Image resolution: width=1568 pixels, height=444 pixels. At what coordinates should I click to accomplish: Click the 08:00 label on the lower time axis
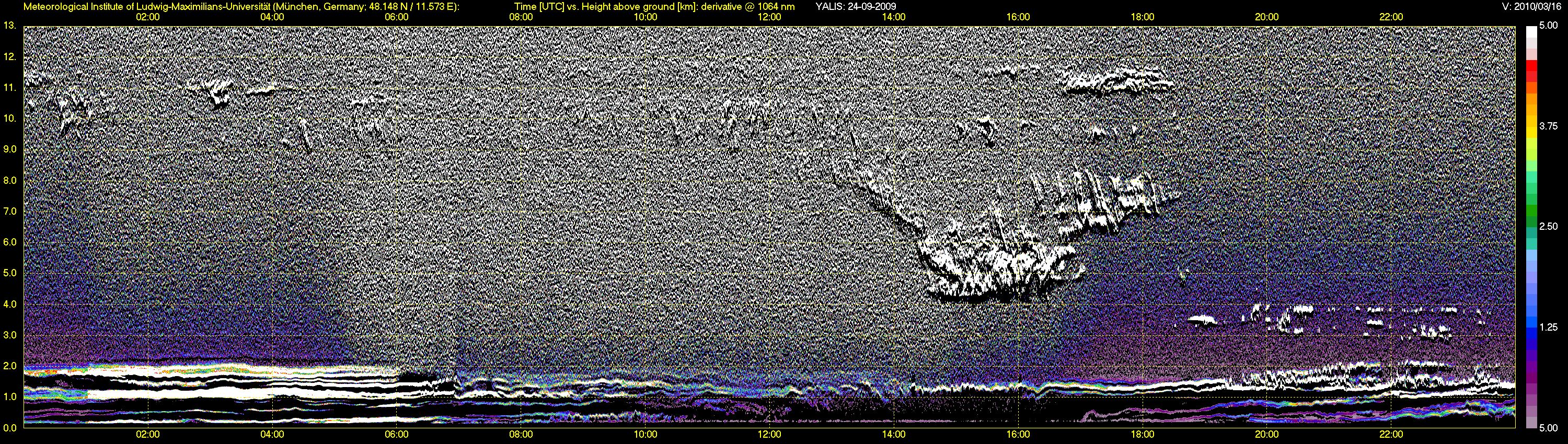(x=521, y=434)
